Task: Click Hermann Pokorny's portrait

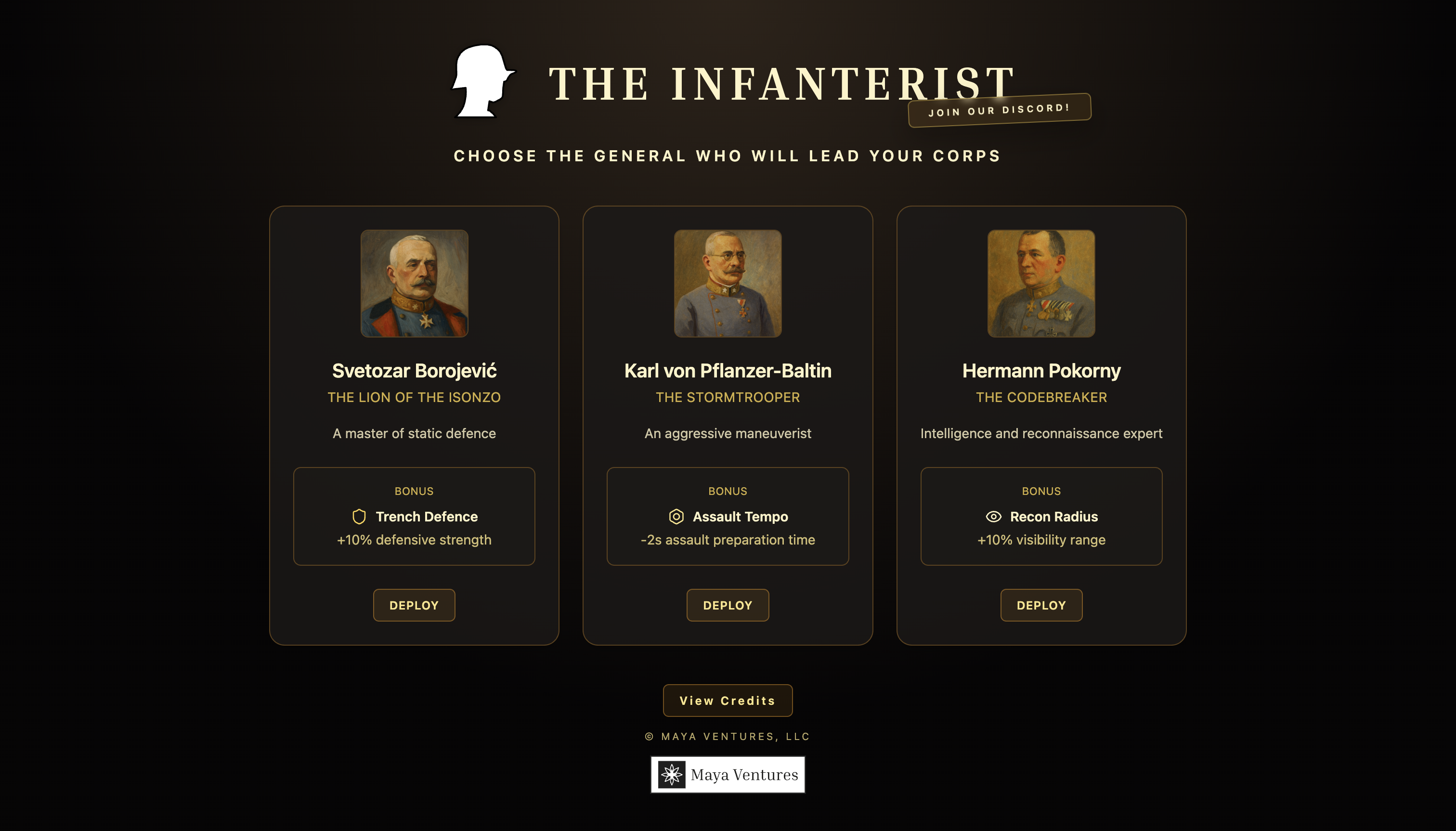Action: (x=1041, y=284)
